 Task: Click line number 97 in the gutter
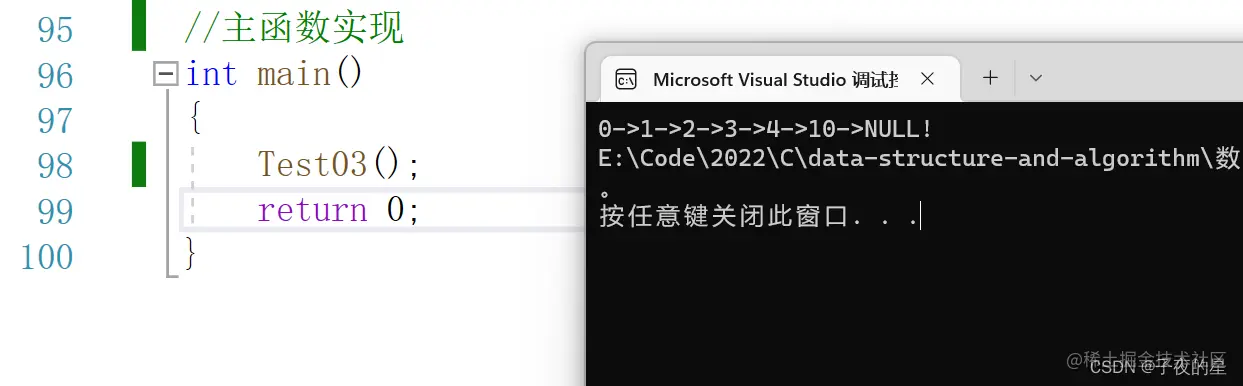pos(55,120)
